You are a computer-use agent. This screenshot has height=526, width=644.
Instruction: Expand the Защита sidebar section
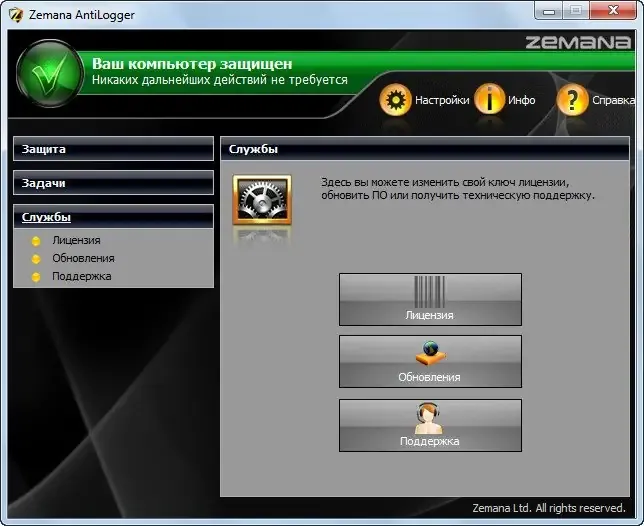tap(113, 149)
